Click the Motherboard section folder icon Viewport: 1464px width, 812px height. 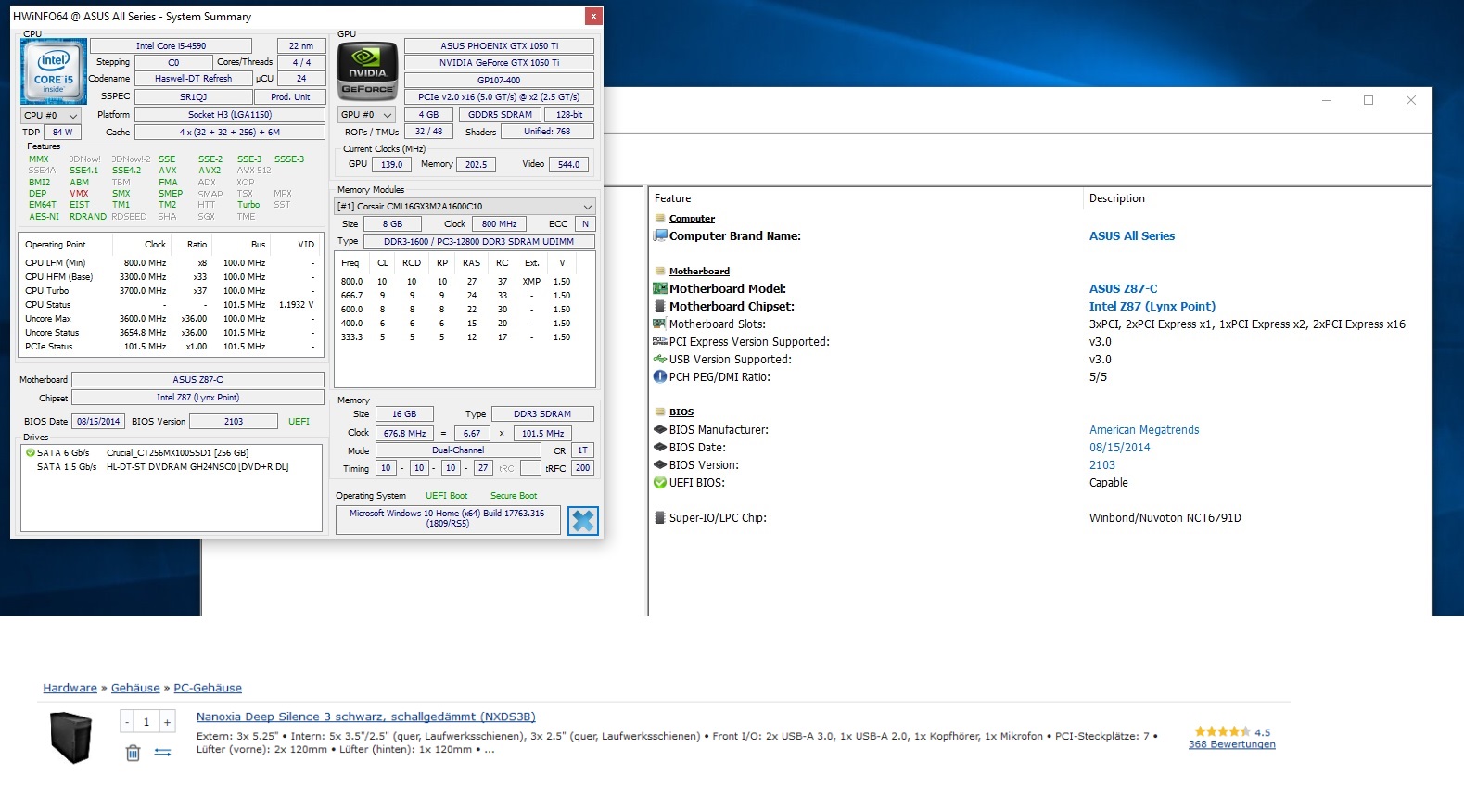click(660, 272)
